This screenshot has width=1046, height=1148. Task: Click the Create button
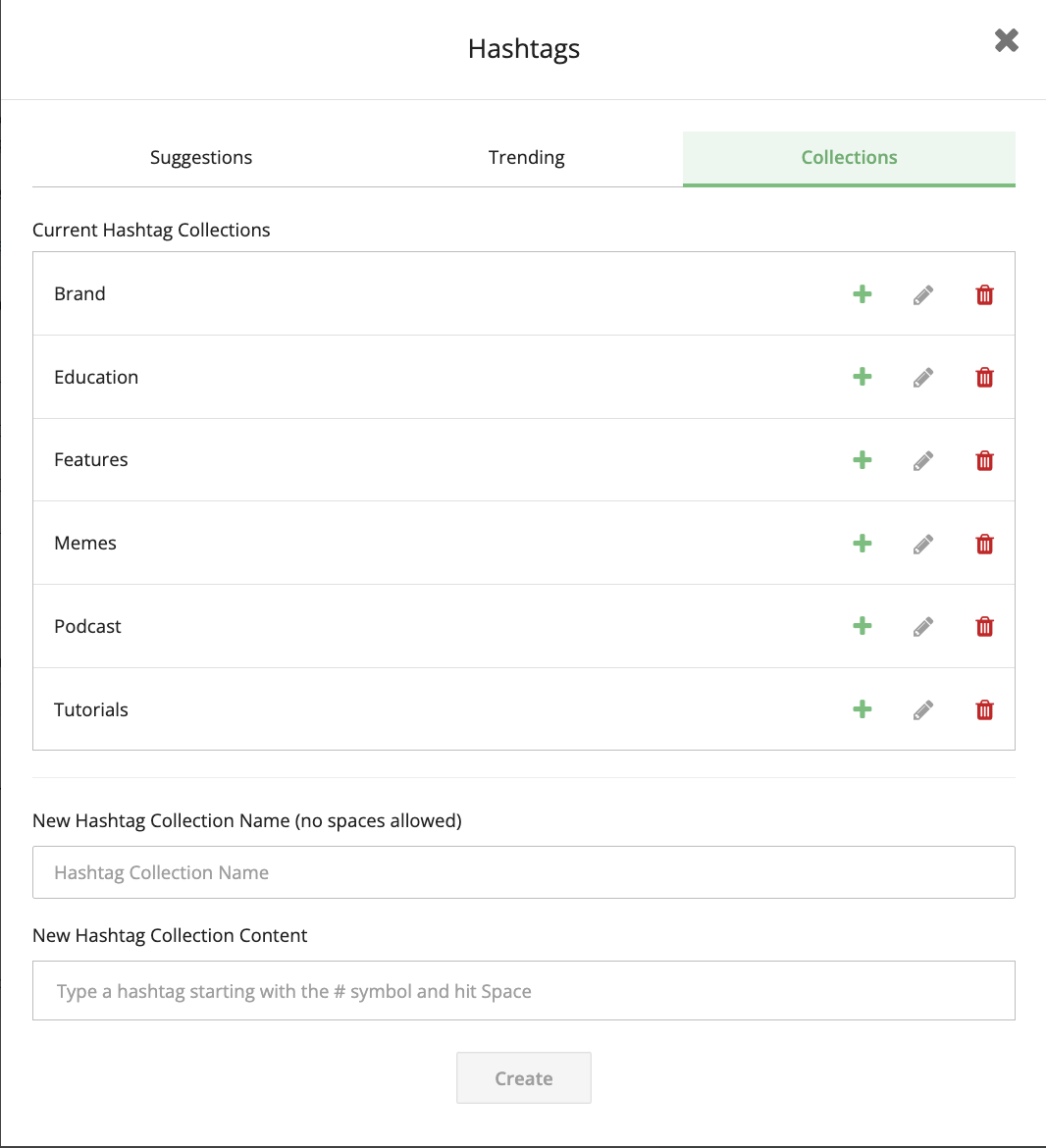[x=523, y=1077]
